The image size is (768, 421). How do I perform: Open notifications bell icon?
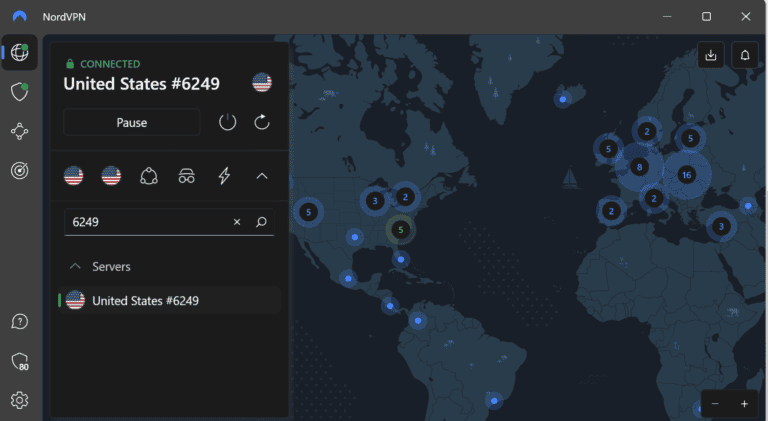pos(745,55)
